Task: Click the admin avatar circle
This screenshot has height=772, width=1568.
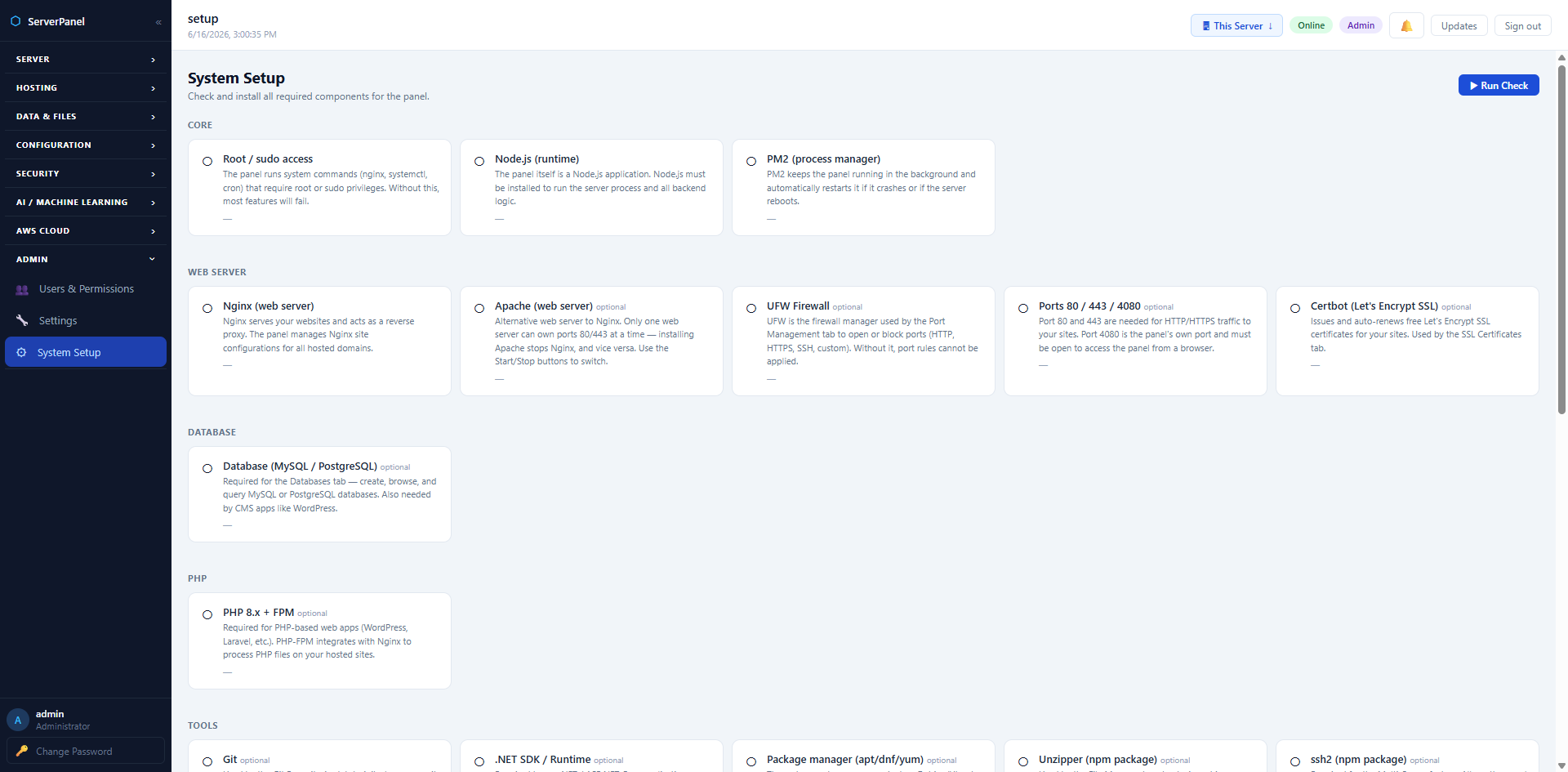Action: [18, 720]
